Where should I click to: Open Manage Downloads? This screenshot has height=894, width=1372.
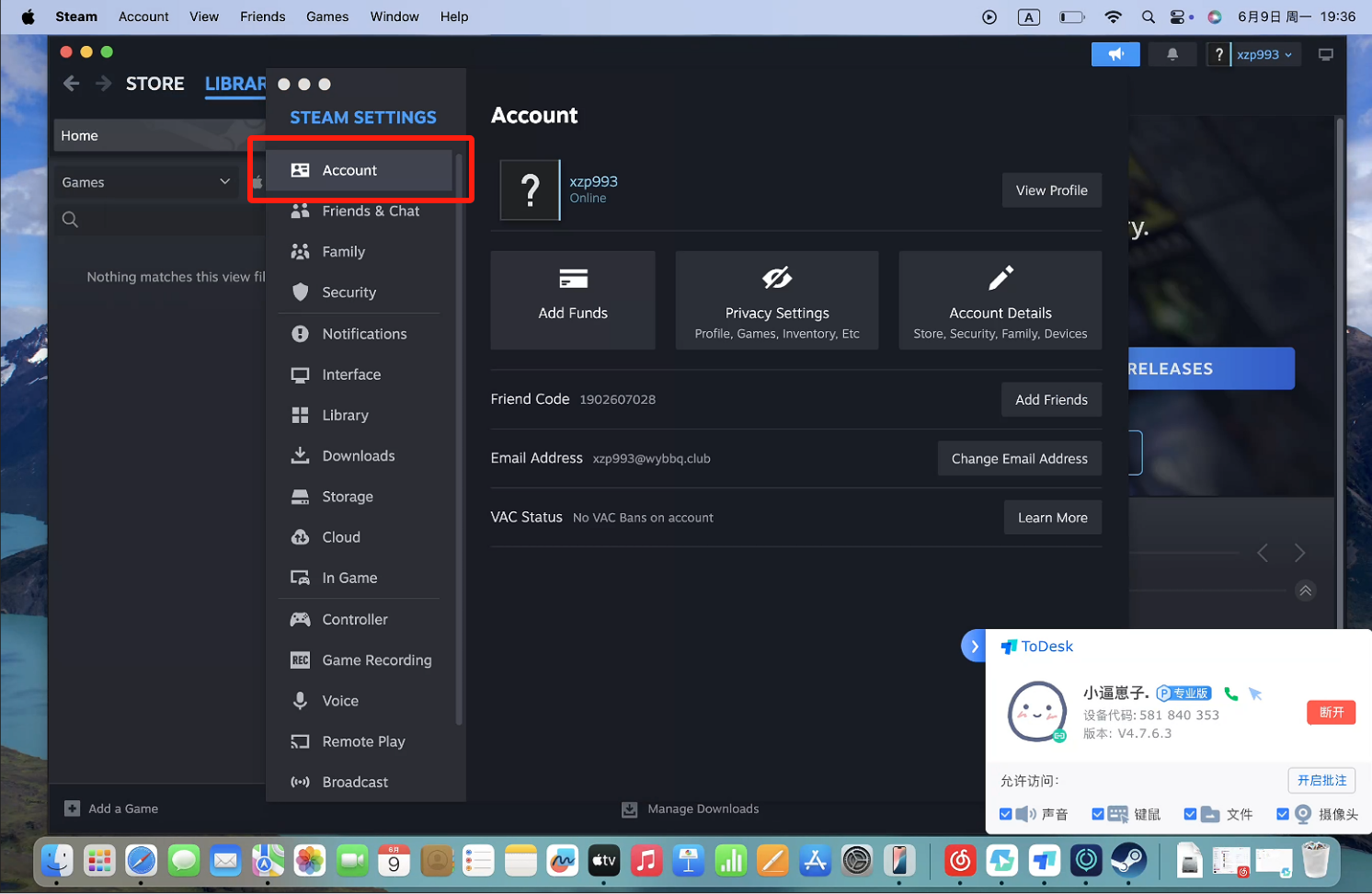[691, 809]
